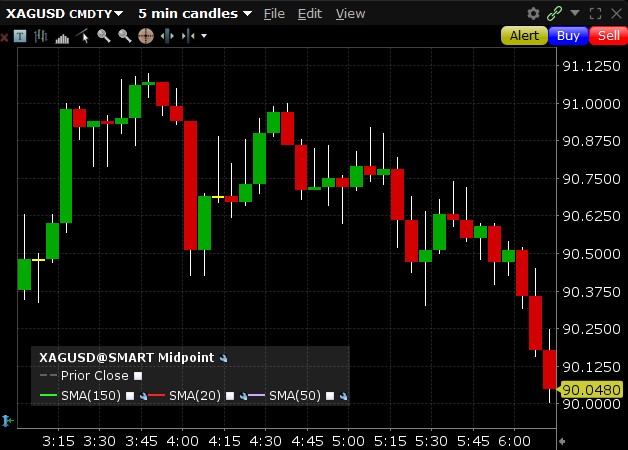Click the fullscreen expand icon

(596, 14)
